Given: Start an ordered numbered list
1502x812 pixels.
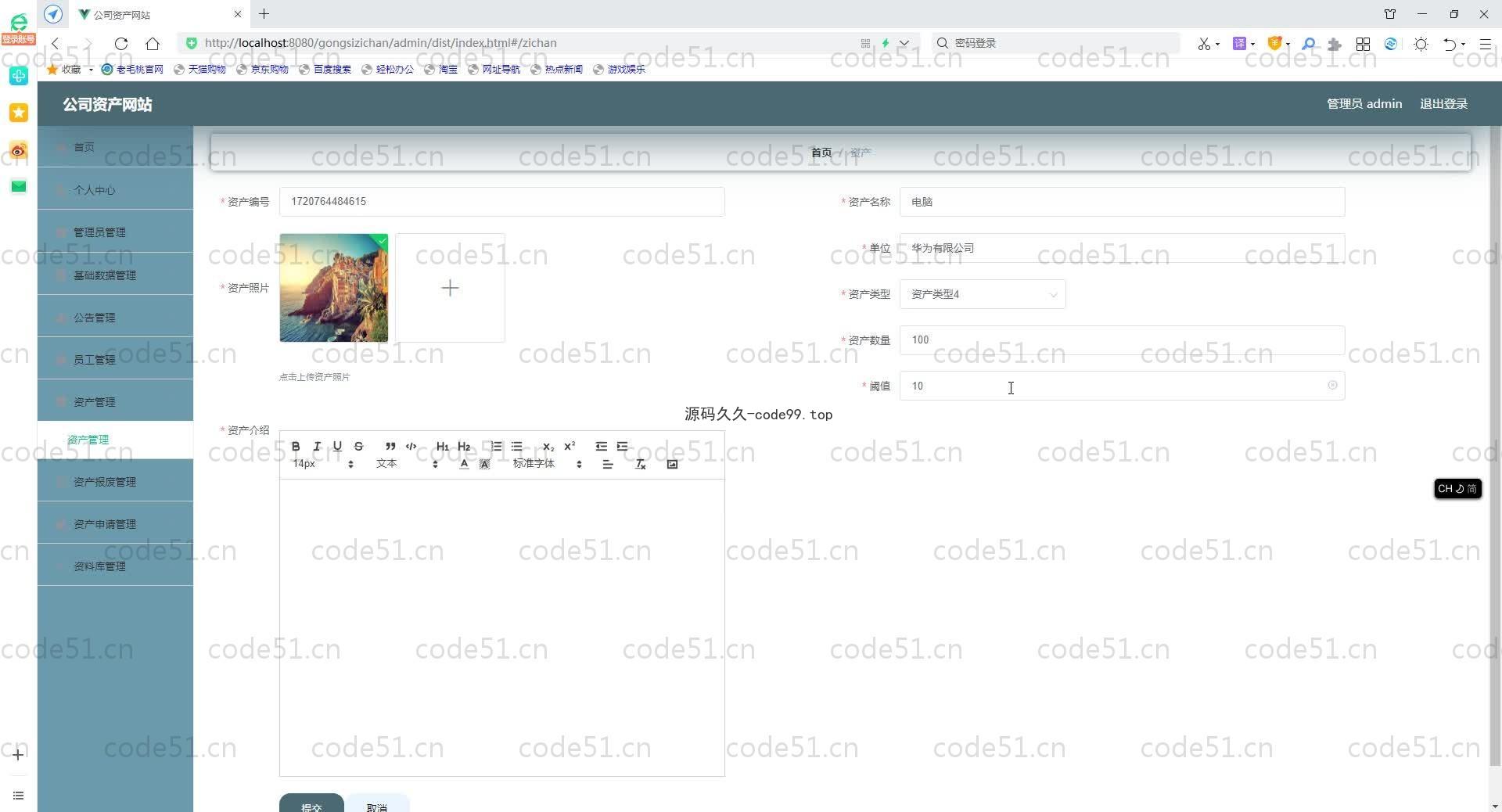Looking at the screenshot, I should click(x=496, y=447).
